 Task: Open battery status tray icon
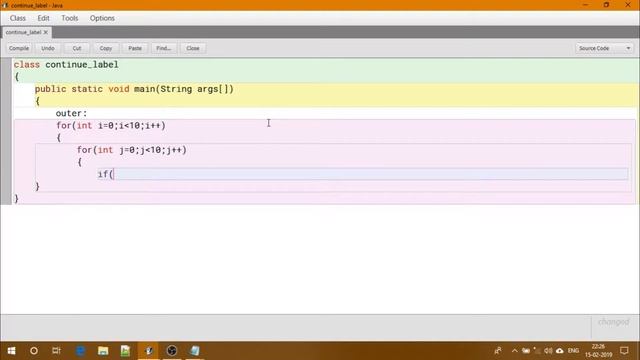coord(526,351)
